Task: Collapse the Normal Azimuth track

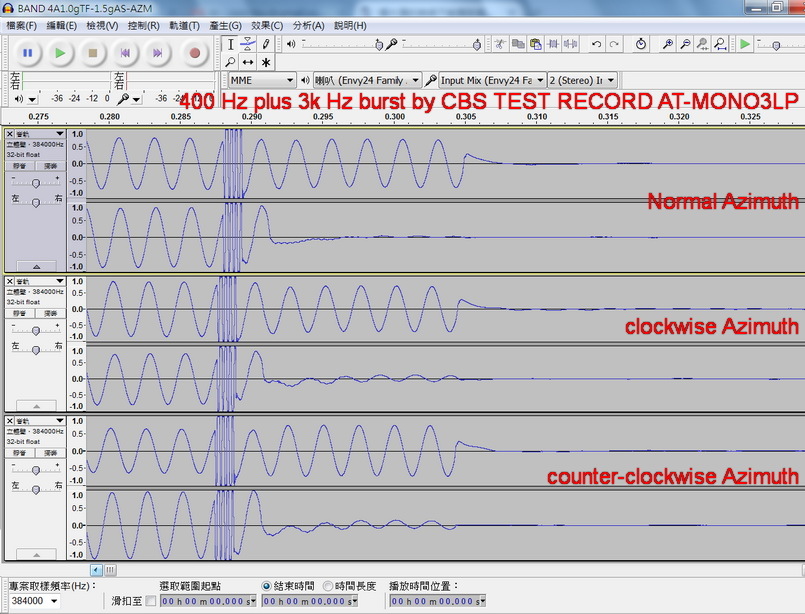Action: 36,266
